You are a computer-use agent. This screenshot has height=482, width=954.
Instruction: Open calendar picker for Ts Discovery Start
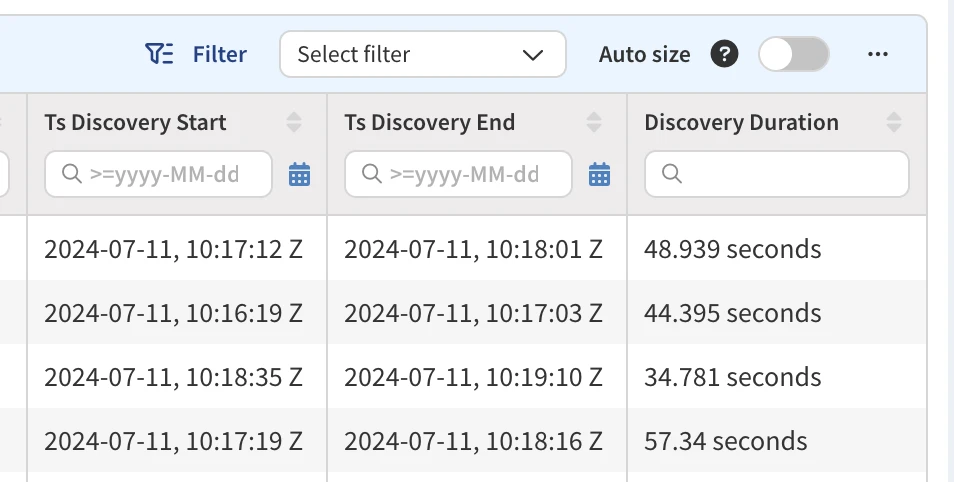click(x=299, y=175)
